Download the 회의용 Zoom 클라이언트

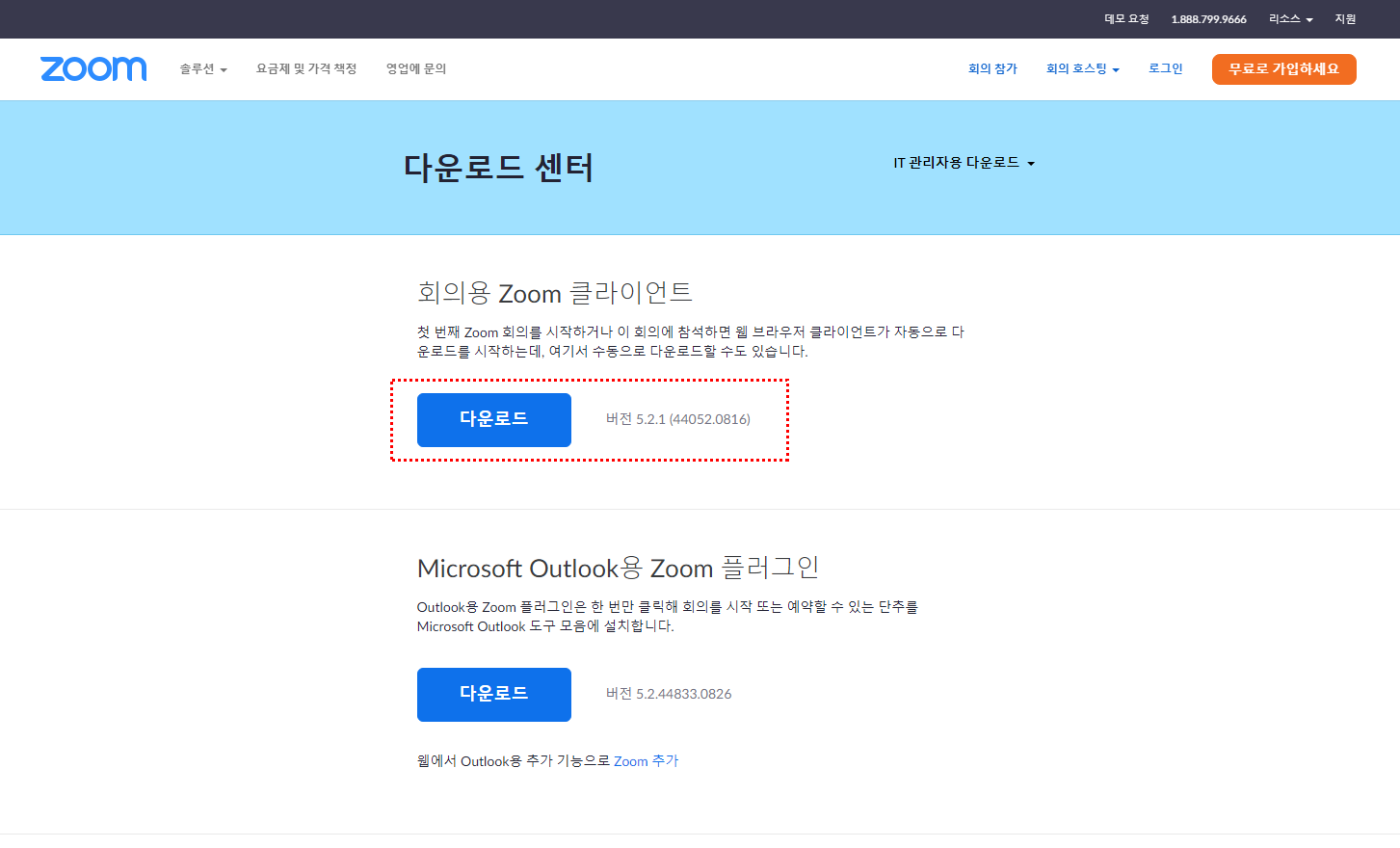pos(493,420)
